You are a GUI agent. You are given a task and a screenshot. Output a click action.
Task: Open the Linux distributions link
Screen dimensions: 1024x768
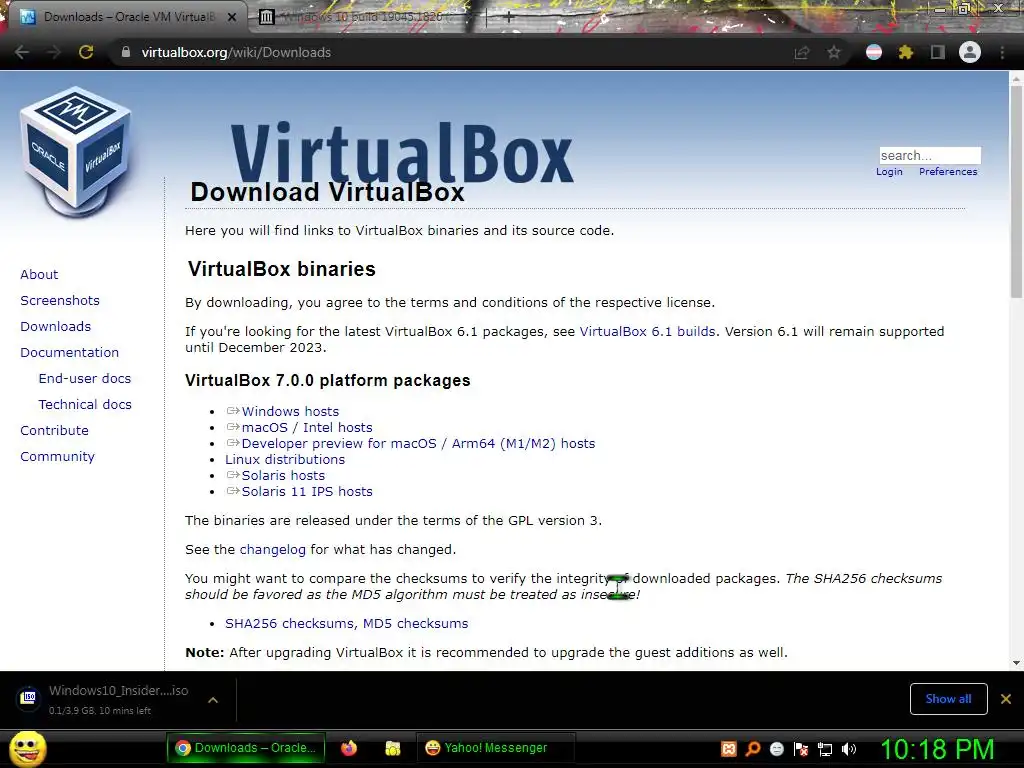pyautogui.click(x=285, y=460)
